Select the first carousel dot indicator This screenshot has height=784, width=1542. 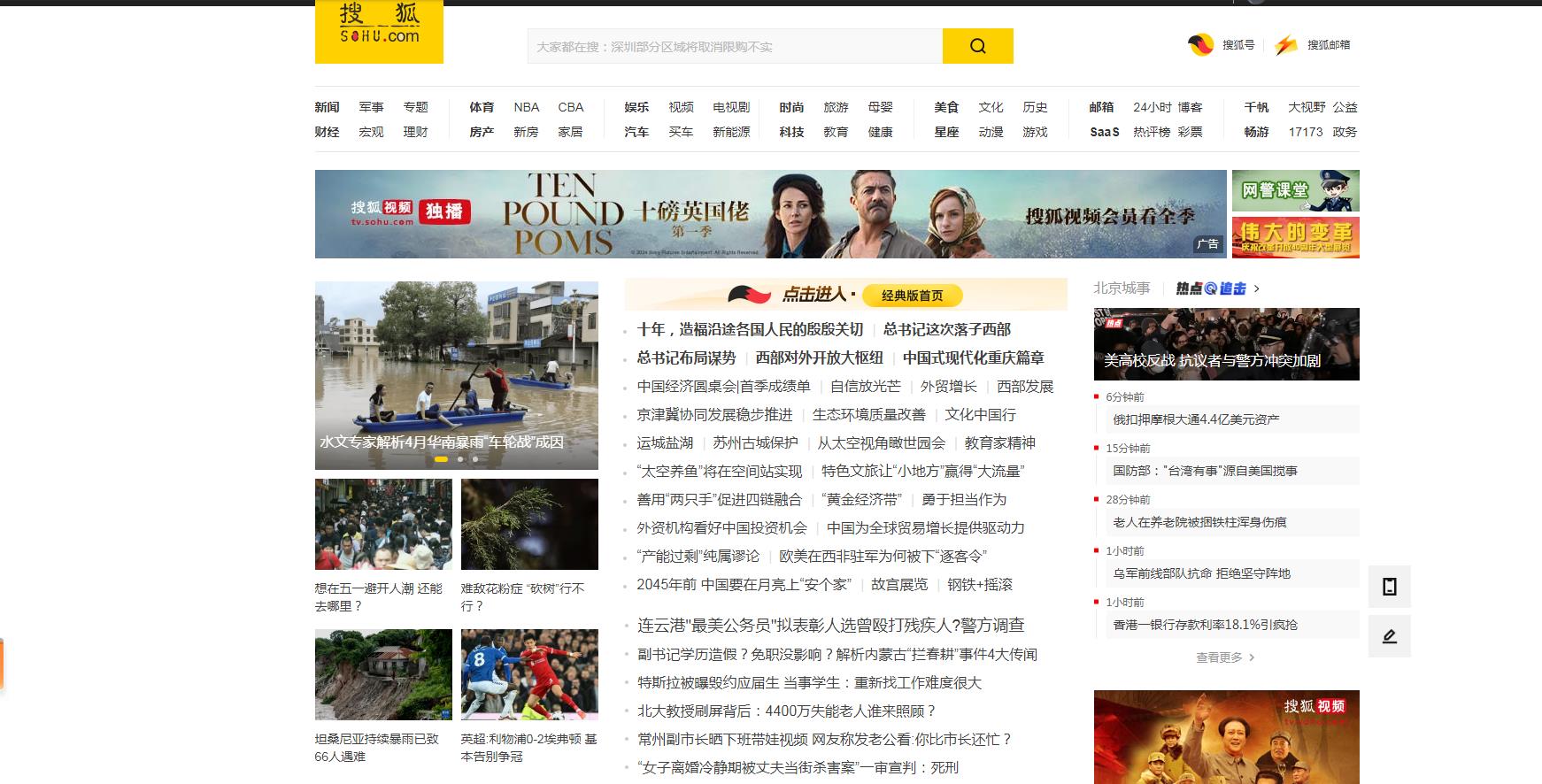tap(441, 459)
